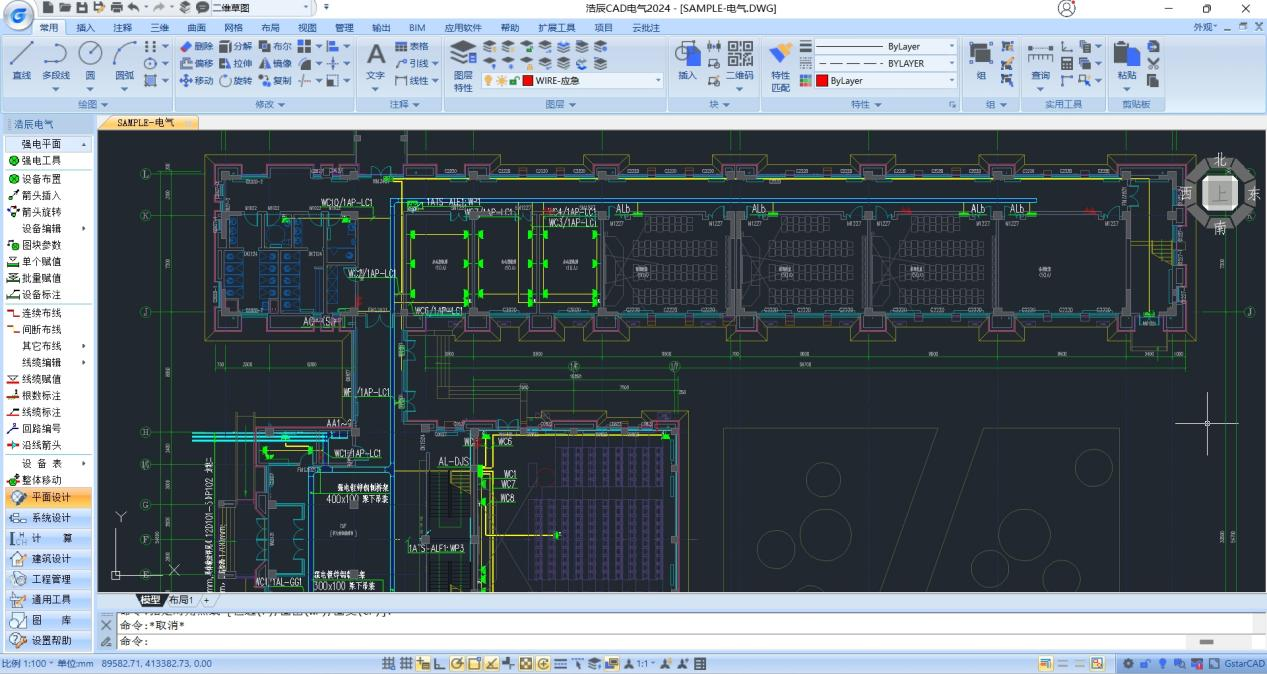This screenshot has width=1267, height=674.
Task: Expand the 修改 panel dropdown
Action: pyautogui.click(x=270, y=104)
